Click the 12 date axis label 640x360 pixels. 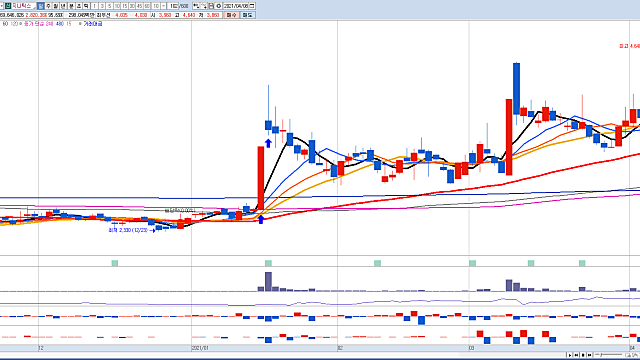tap(41, 348)
